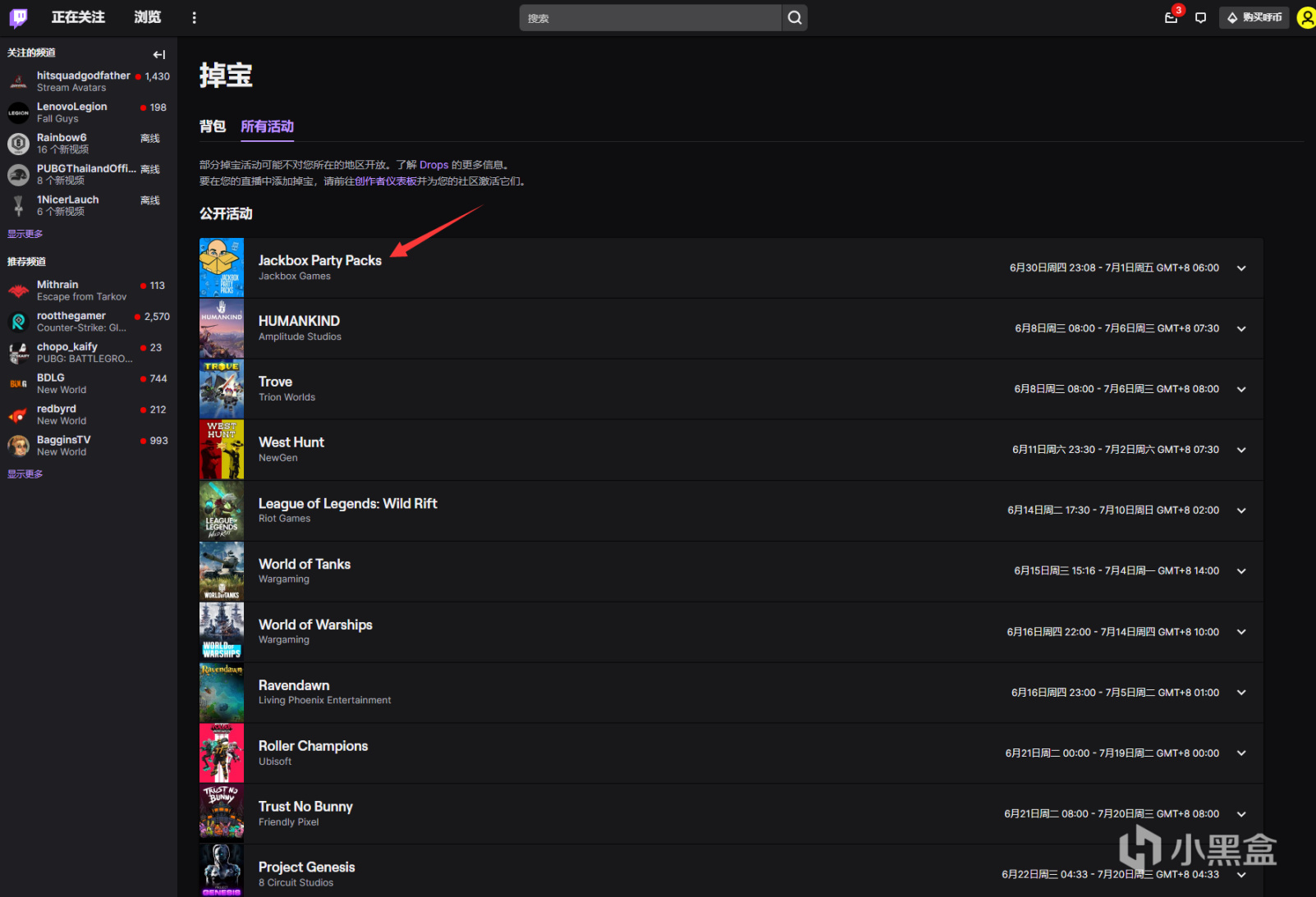Click the Amplitude Studios publisher name
Screen dimensions: 1316x897
click(300, 337)
